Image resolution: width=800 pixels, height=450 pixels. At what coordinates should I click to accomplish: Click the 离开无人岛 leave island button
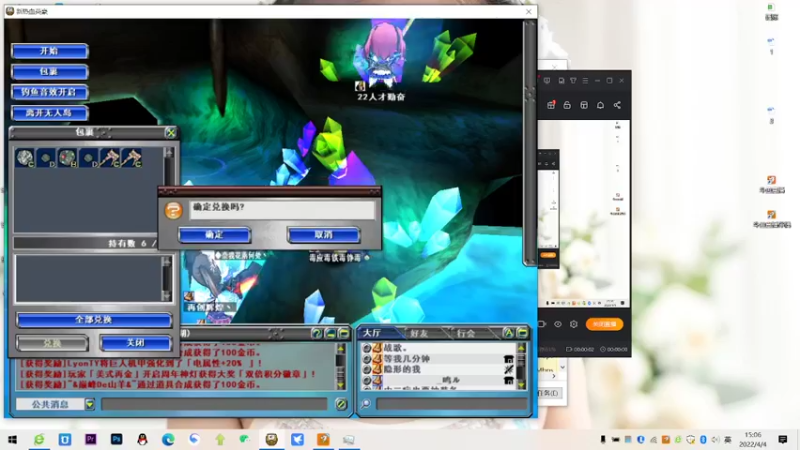[49, 113]
